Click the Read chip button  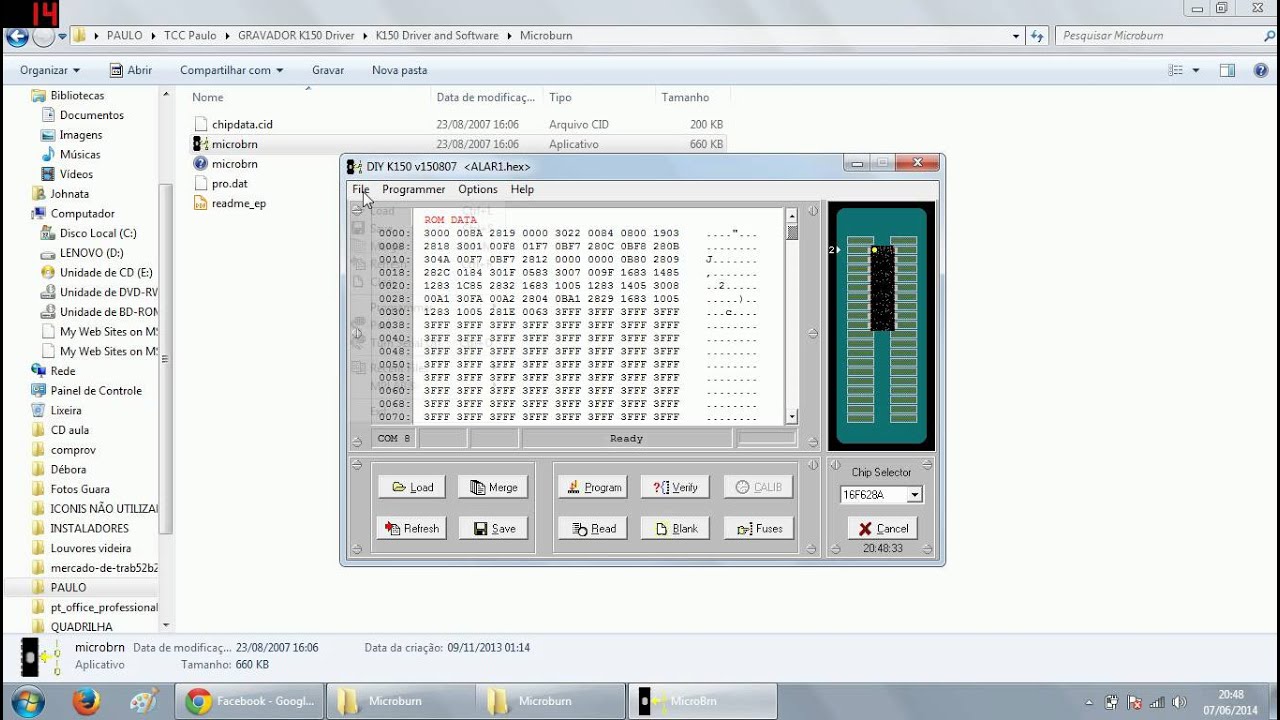point(593,528)
